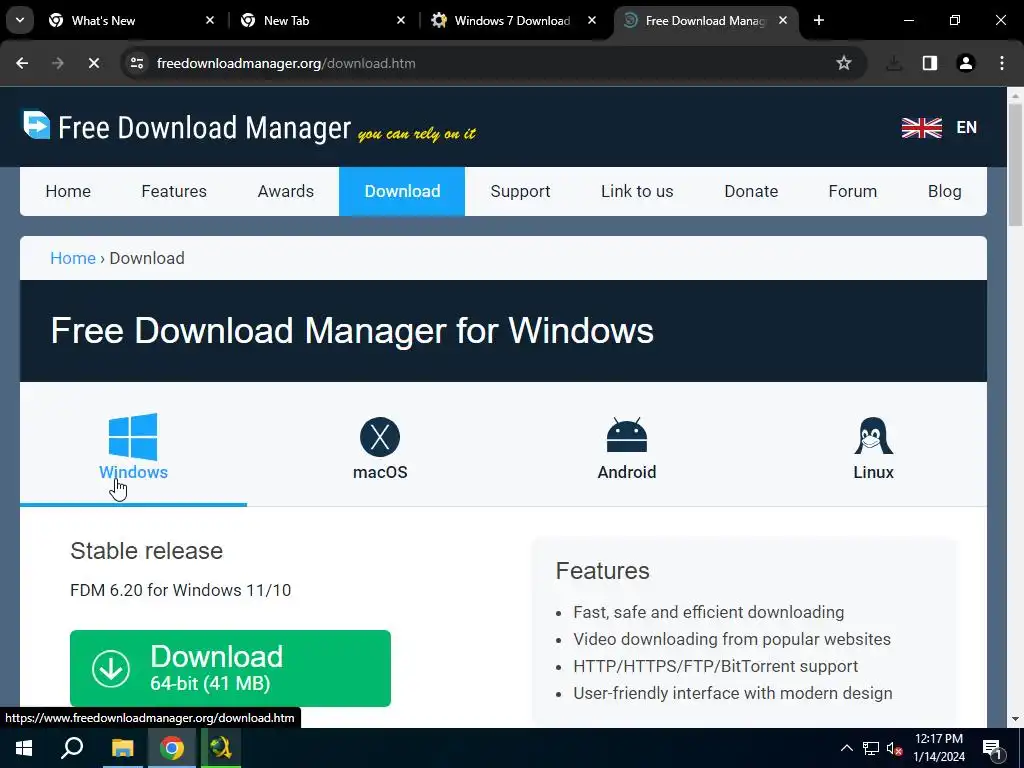Open the tab search dropdown arrow

tap(20, 20)
